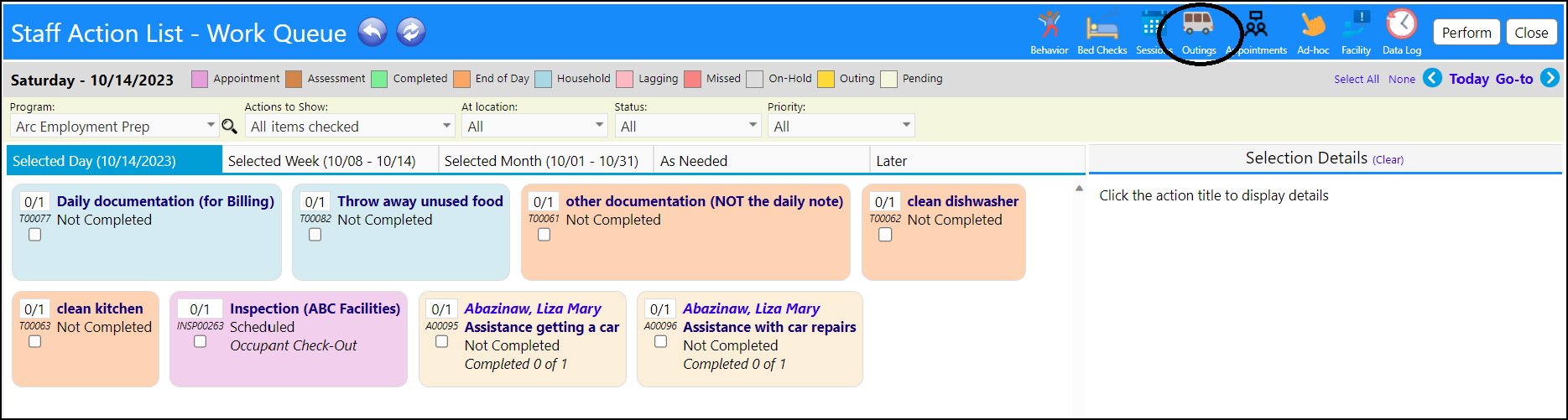The width and height of the screenshot is (1568, 420).
Task: Click the Outing legend color swatch
Action: coord(826,79)
